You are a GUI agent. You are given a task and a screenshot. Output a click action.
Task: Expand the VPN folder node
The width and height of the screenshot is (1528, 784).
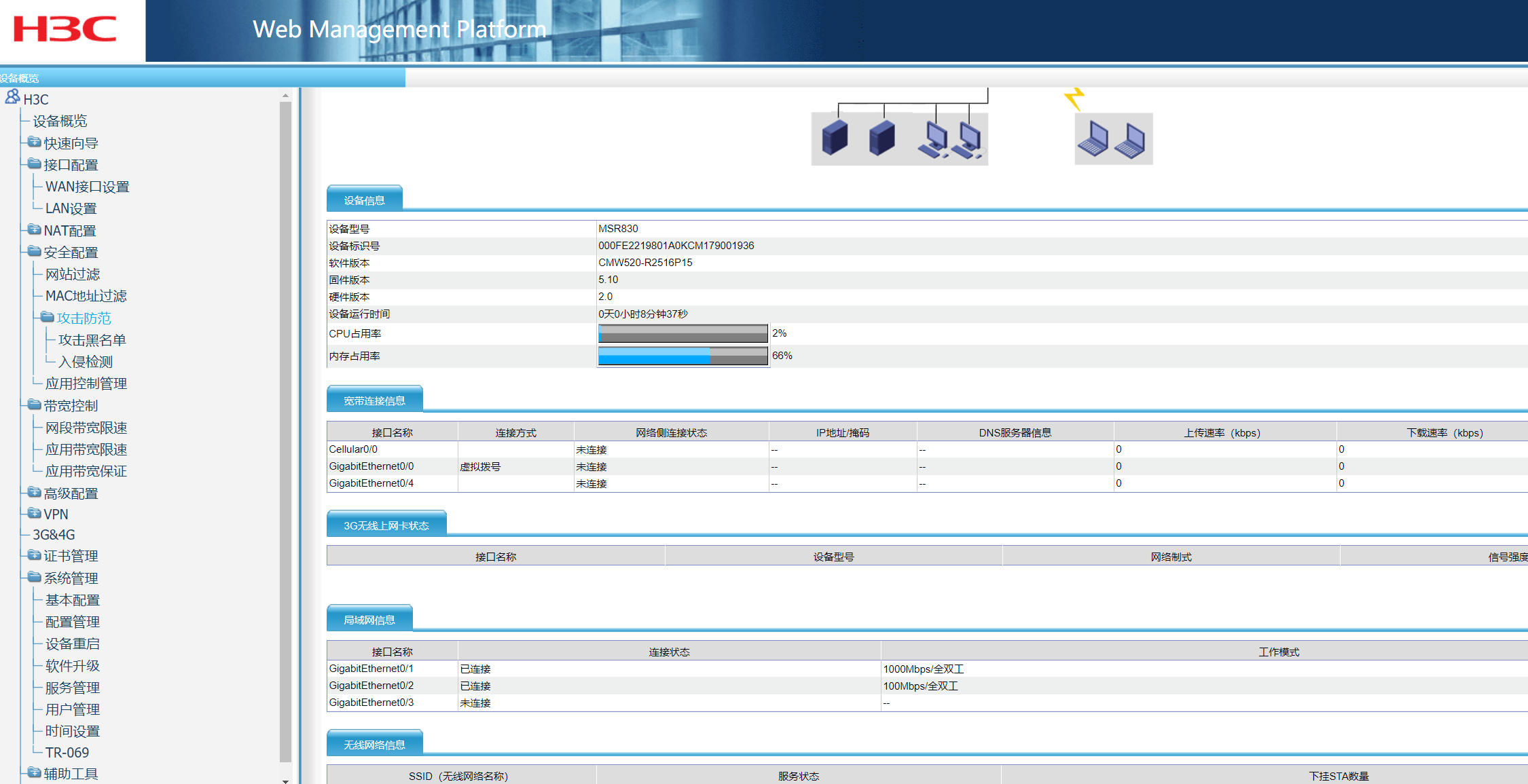(x=34, y=513)
